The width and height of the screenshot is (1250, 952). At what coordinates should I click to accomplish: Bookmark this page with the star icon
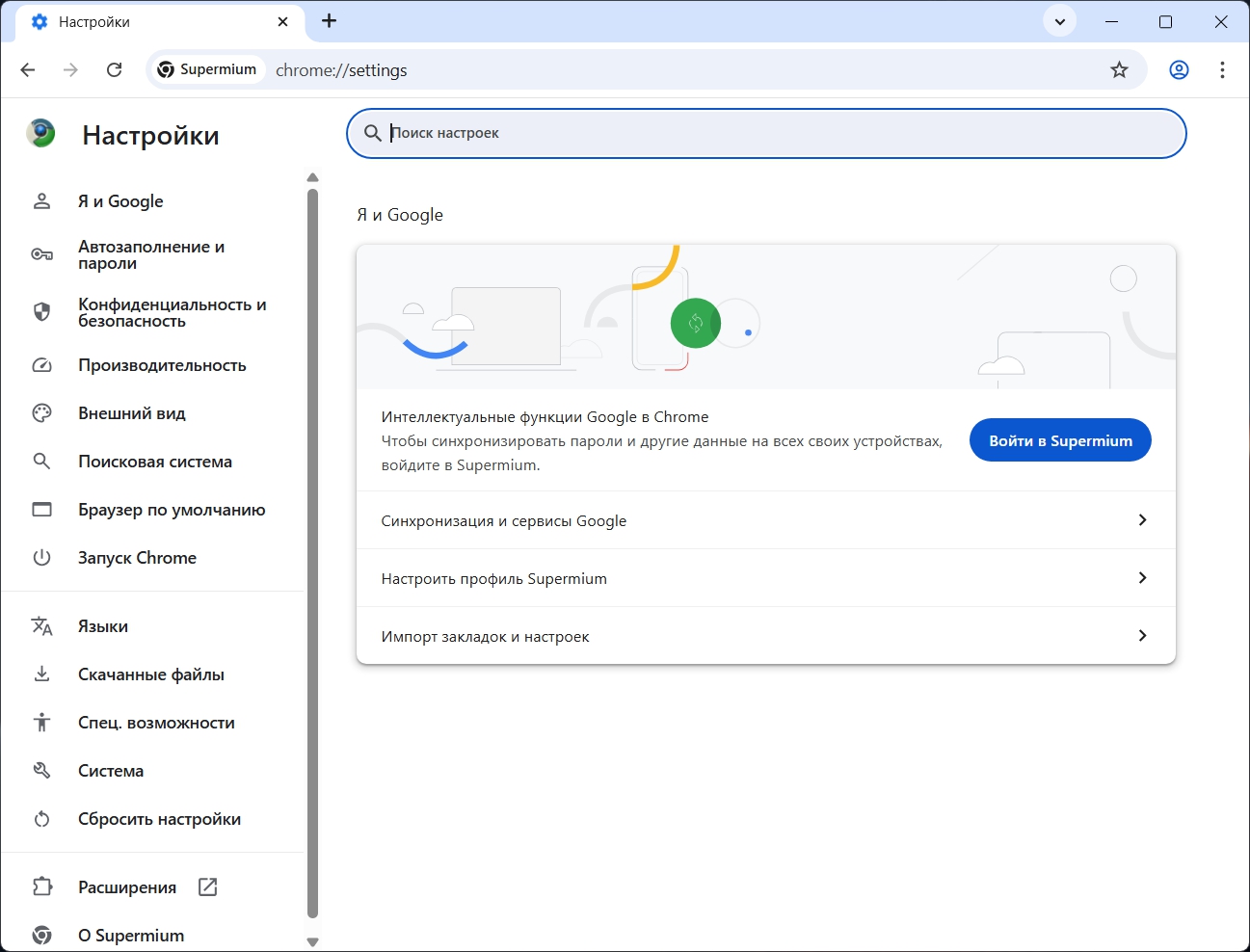(x=1119, y=69)
